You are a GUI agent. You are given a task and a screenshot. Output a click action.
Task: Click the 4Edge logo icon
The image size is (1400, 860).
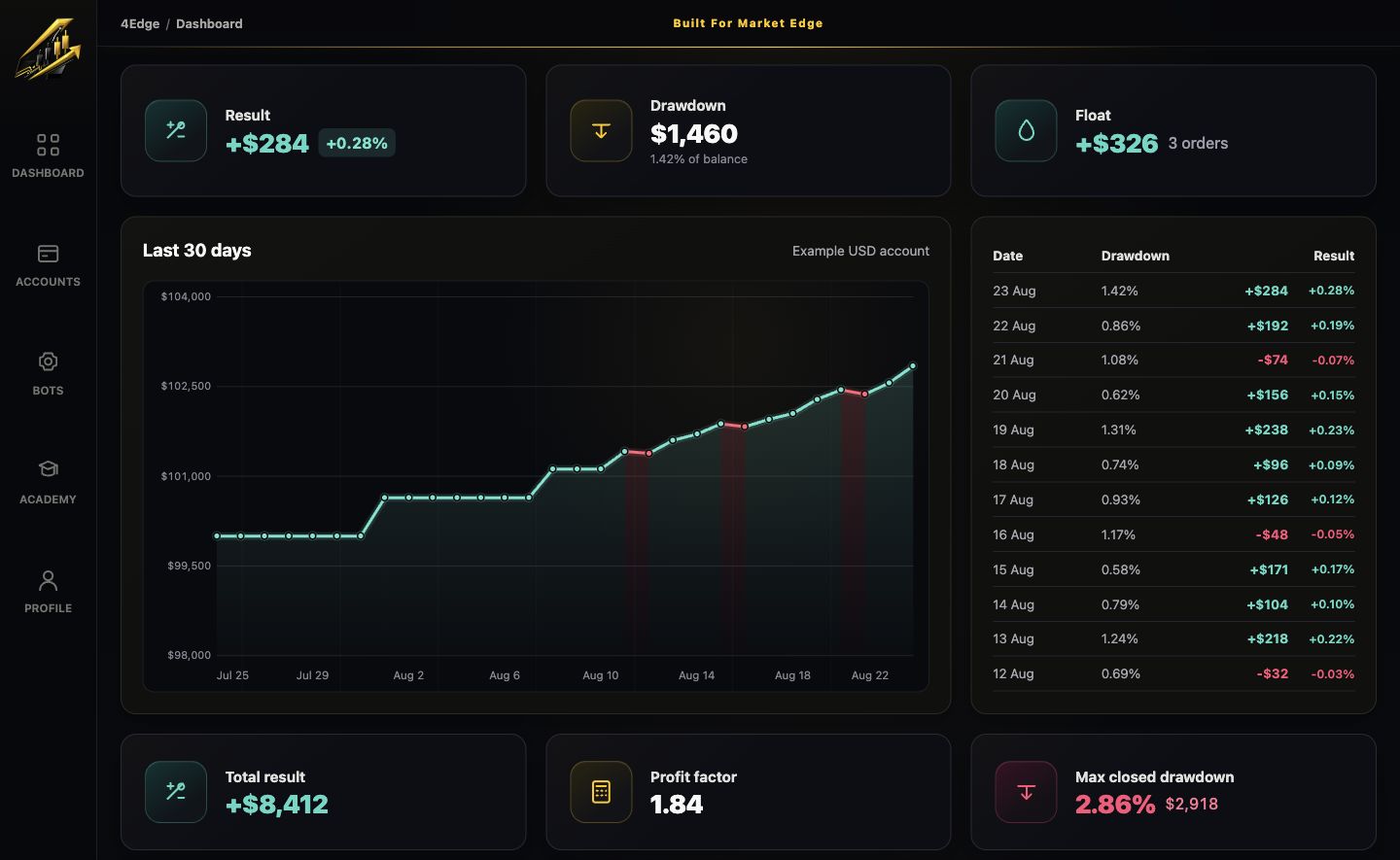pos(48,48)
